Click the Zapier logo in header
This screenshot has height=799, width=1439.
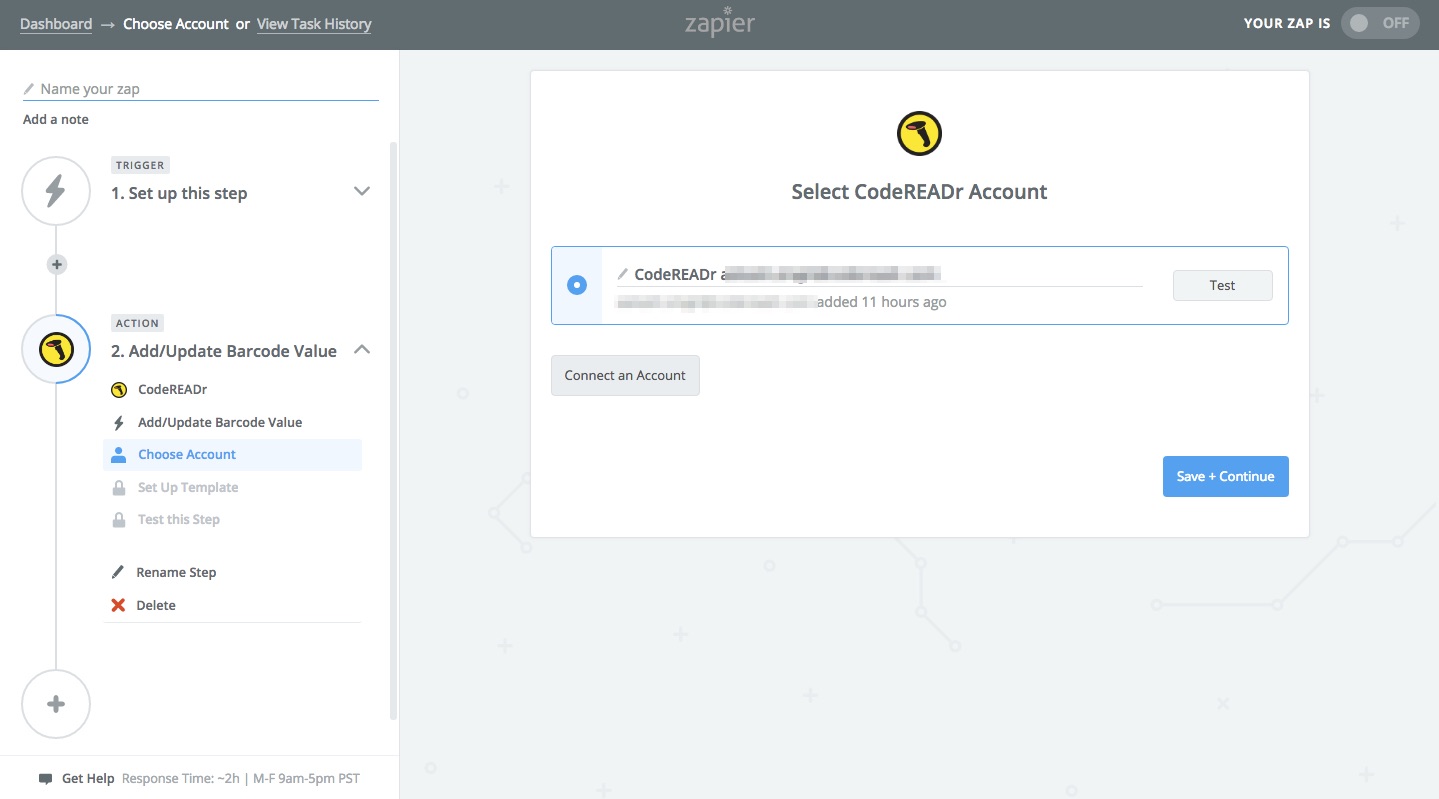tap(719, 23)
